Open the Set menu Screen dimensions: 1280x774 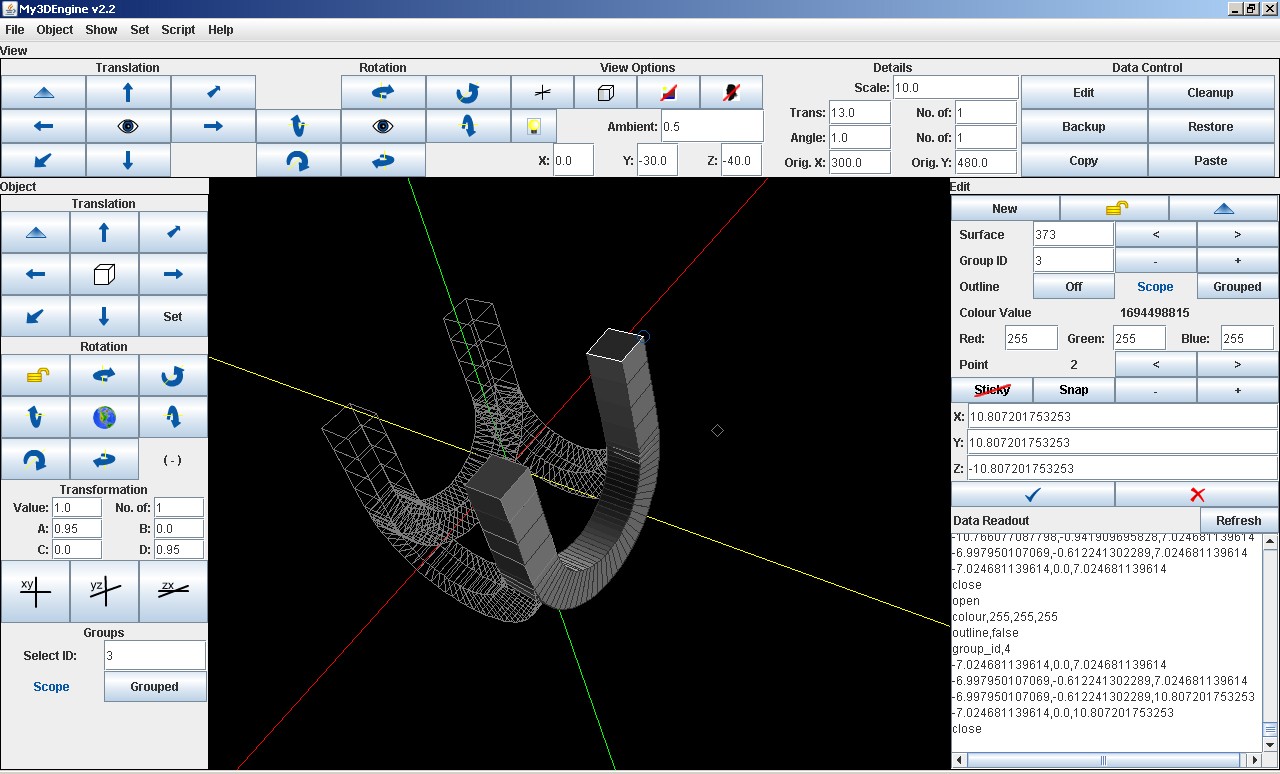pyautogui.click(x=140, y=29)
